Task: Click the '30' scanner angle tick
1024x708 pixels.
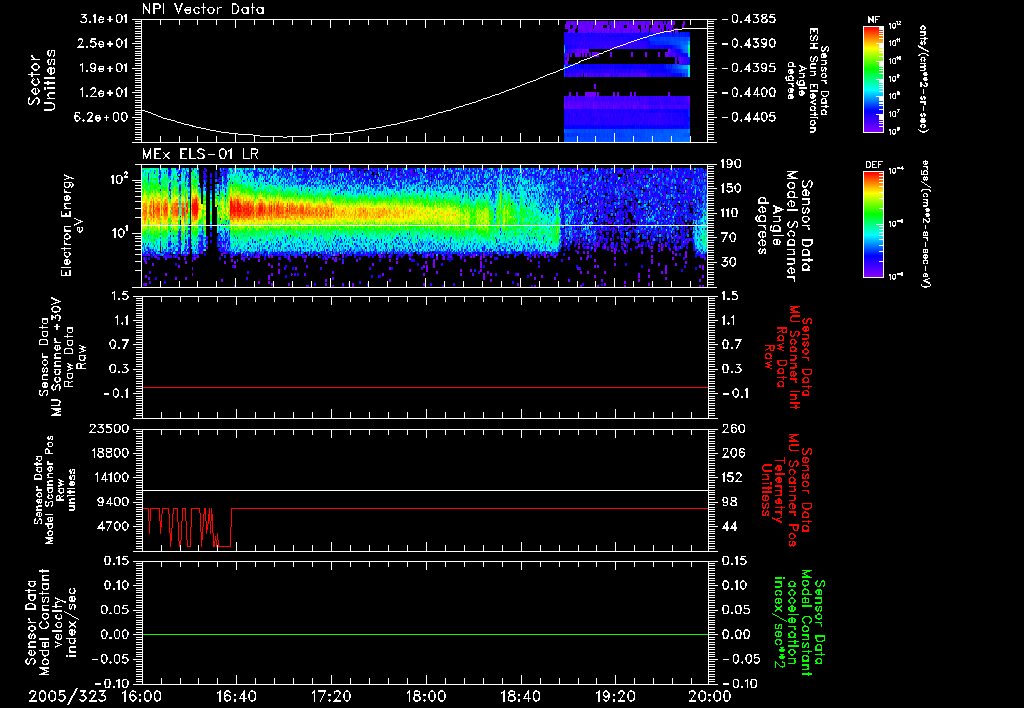Action: point(728,263)
